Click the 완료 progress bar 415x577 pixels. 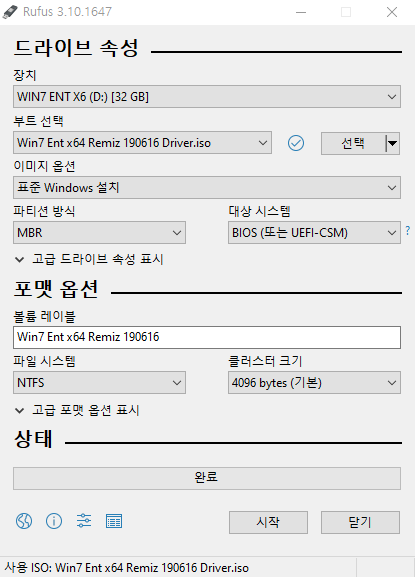pyautogui.click(x=207, y=478)
